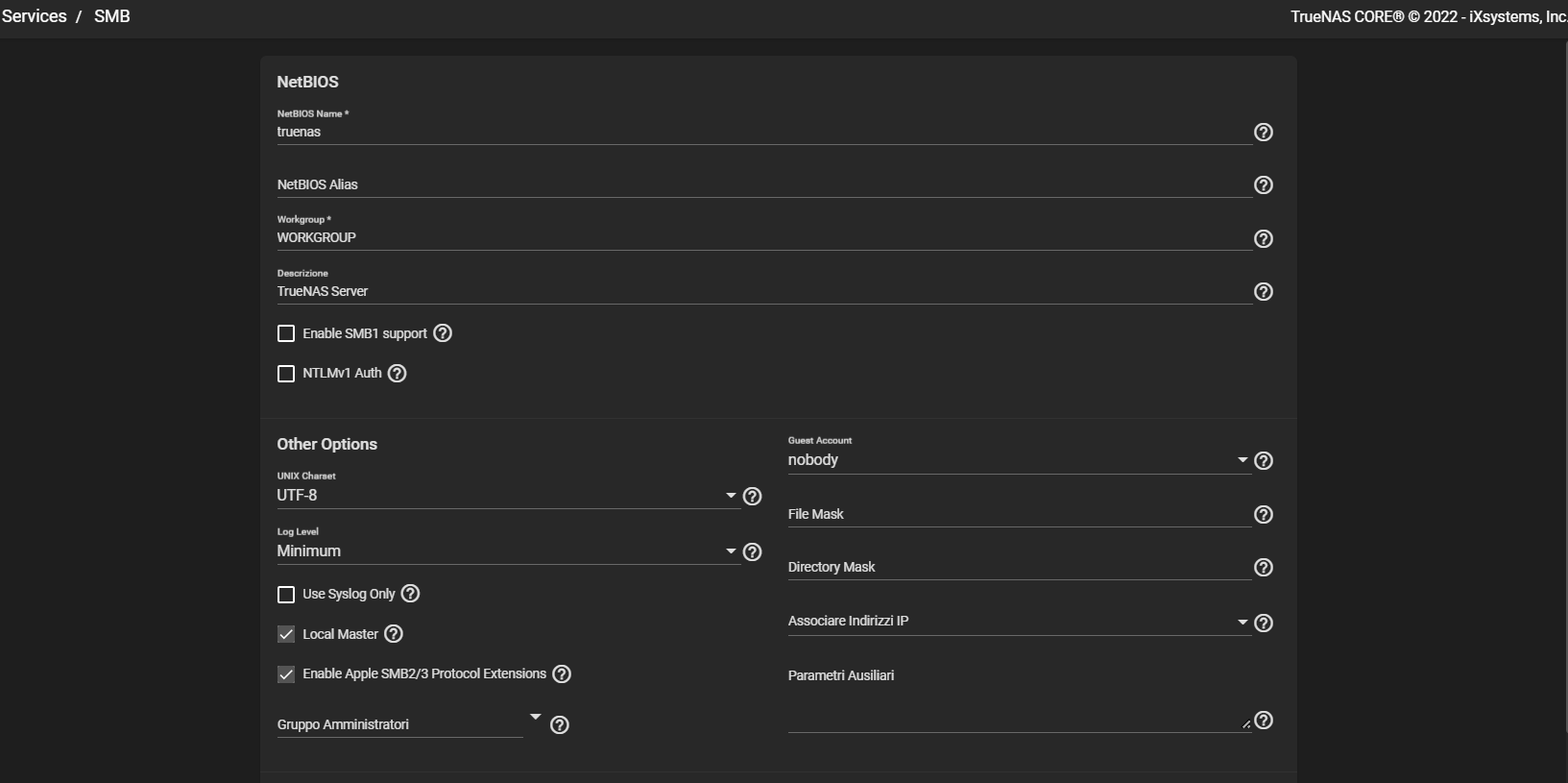The width and height of the screenshot is (1568, 783).
Task: Show help tooltip for Workgroup
Action: (1264, 238)
